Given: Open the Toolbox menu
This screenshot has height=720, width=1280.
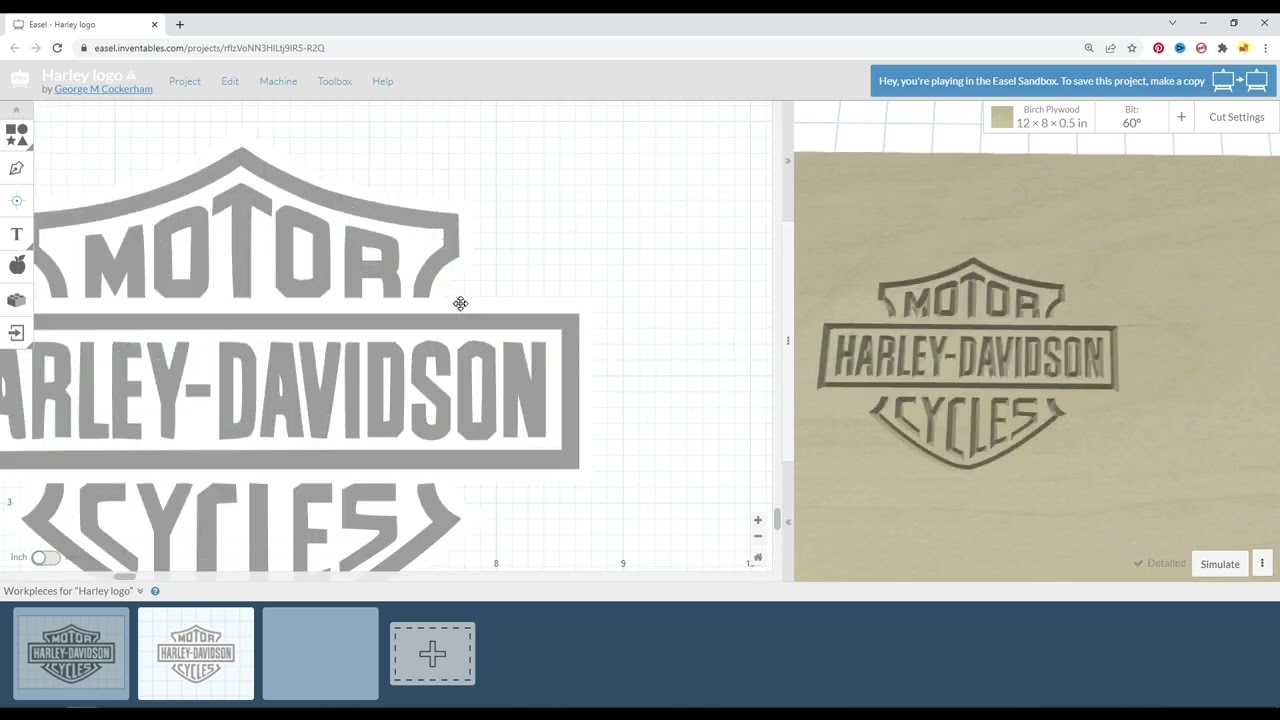Looking at the screenshot, I should pyautogui.click(x=335, y=81).
